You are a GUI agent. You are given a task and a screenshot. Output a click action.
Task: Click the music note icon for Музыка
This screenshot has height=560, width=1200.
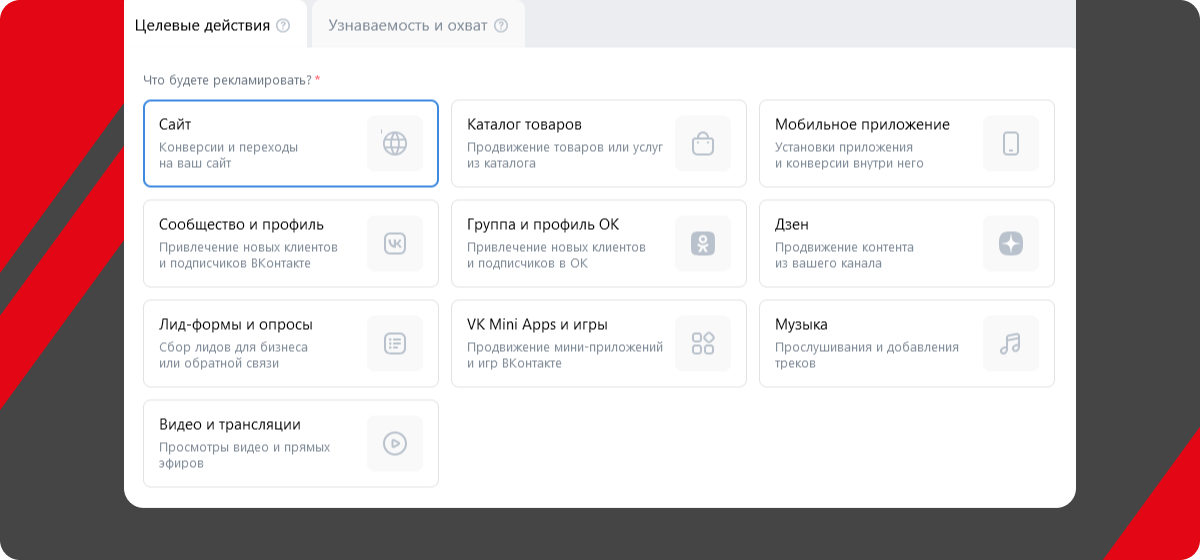pyautogui.click(x=1011, y=343)
